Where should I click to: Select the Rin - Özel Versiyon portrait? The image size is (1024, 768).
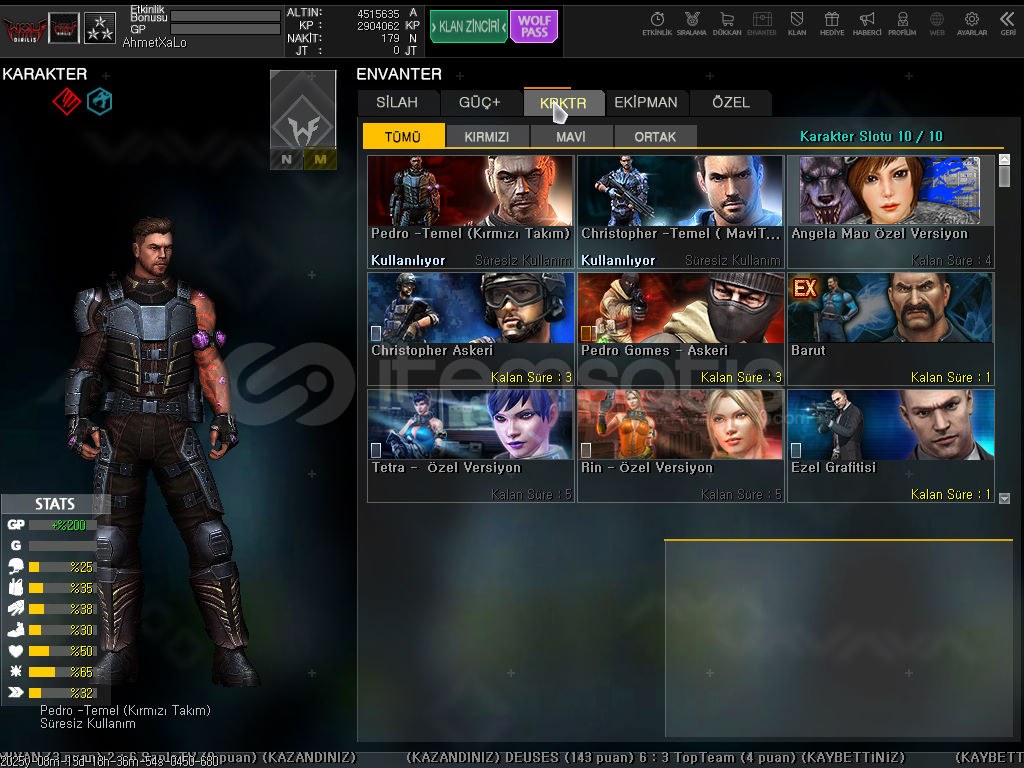point(680,425)
